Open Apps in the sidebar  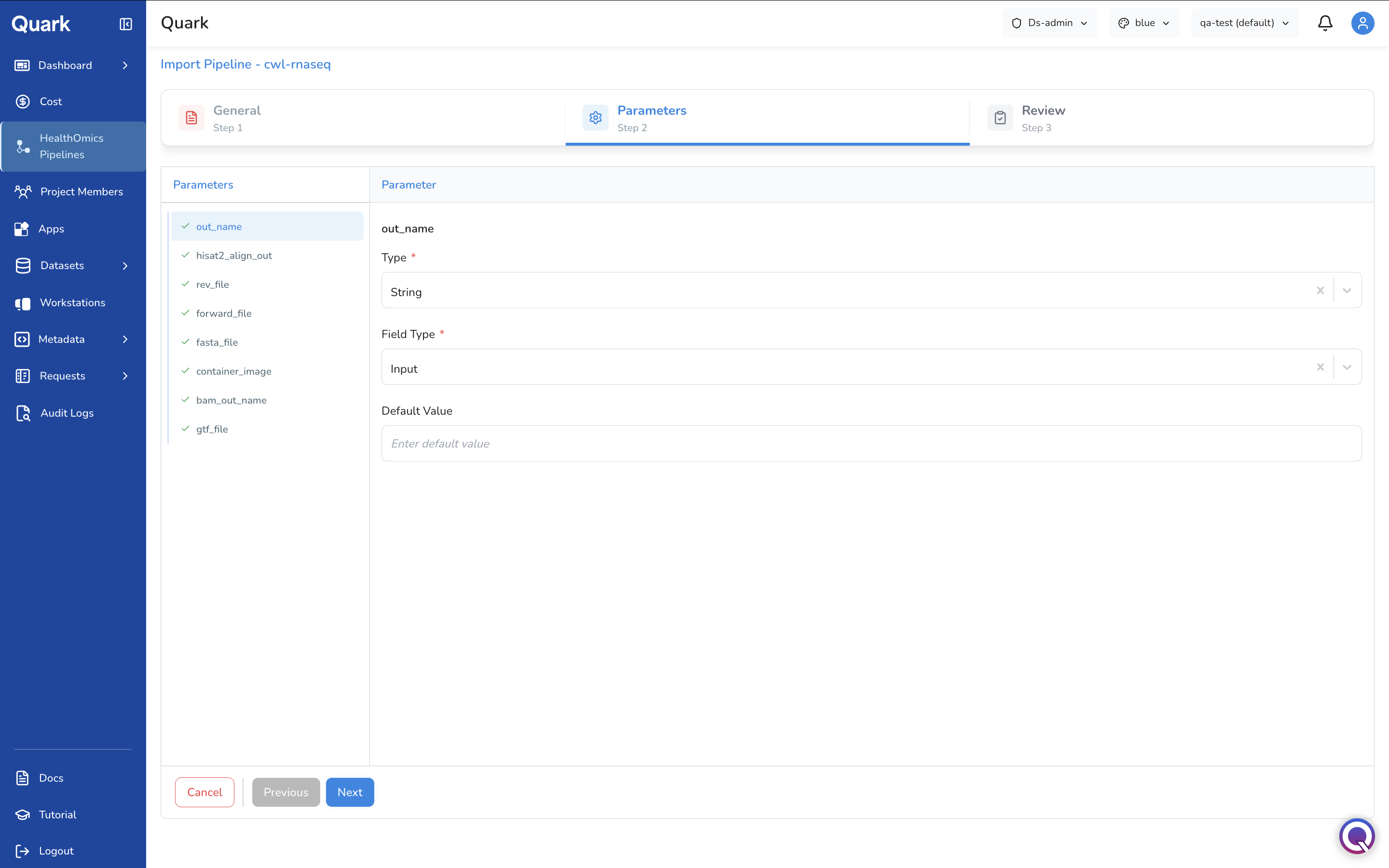point(73,229)
